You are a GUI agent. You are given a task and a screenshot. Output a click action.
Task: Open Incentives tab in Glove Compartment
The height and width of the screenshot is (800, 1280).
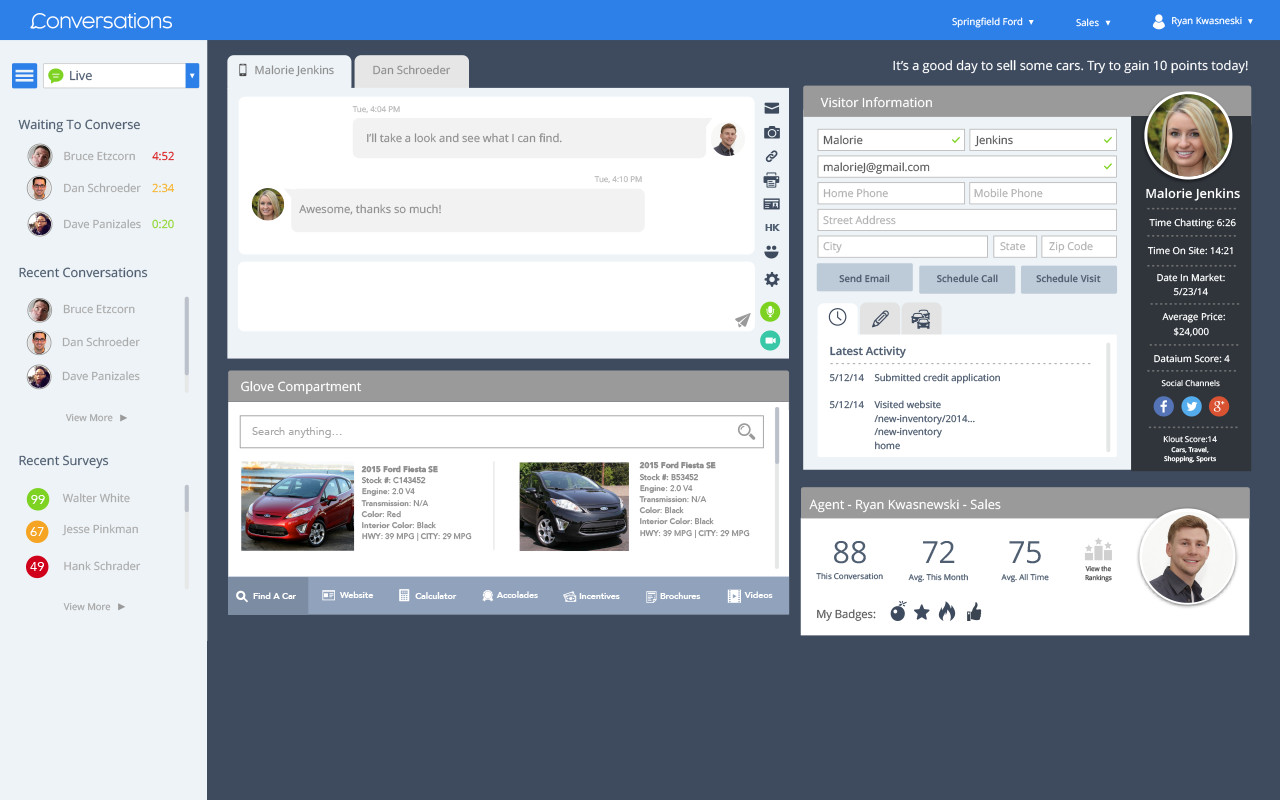(591, 596)
